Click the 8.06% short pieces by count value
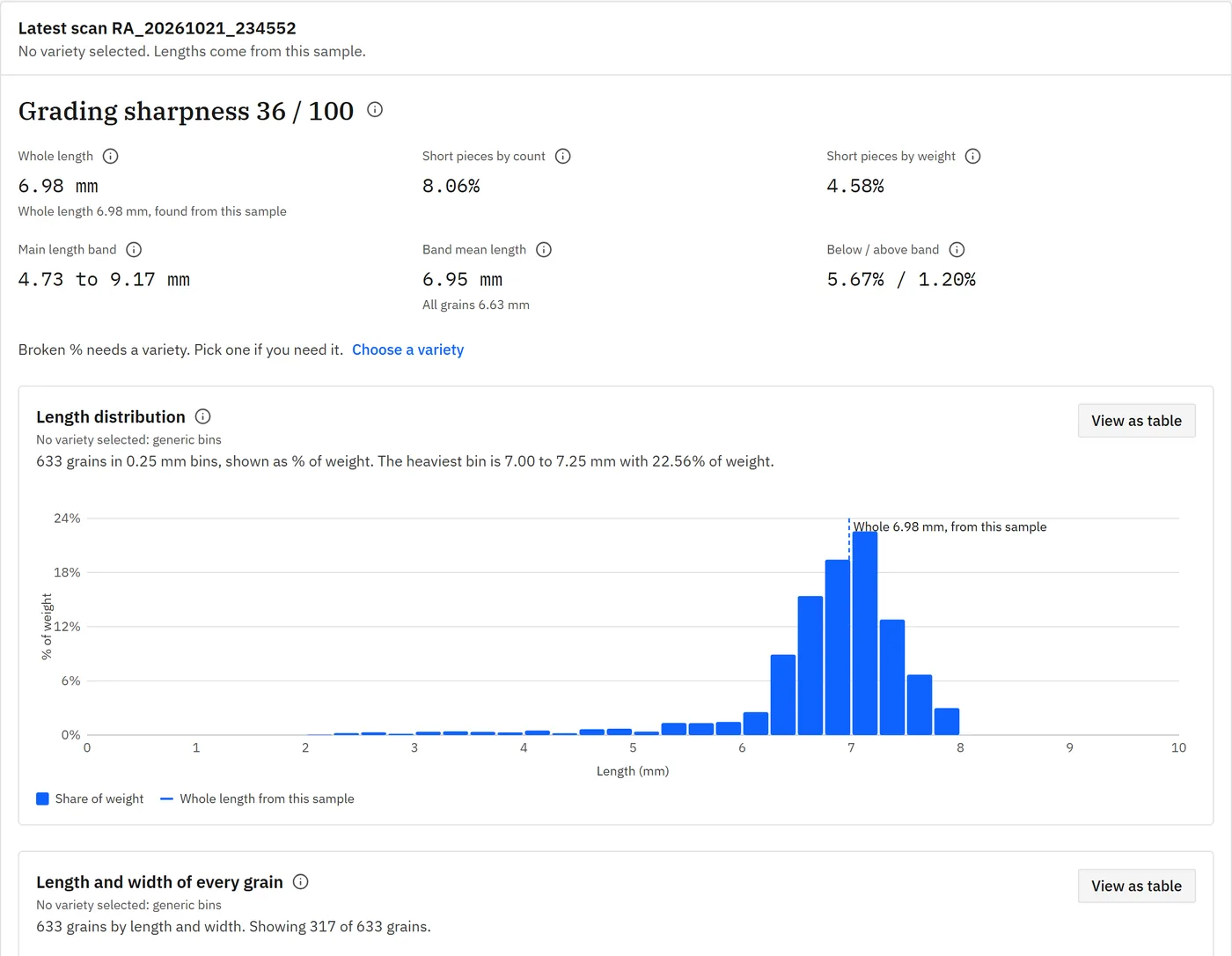This screenshot has height=956, width=1232. pyautogui.click(x=451, y=186)
